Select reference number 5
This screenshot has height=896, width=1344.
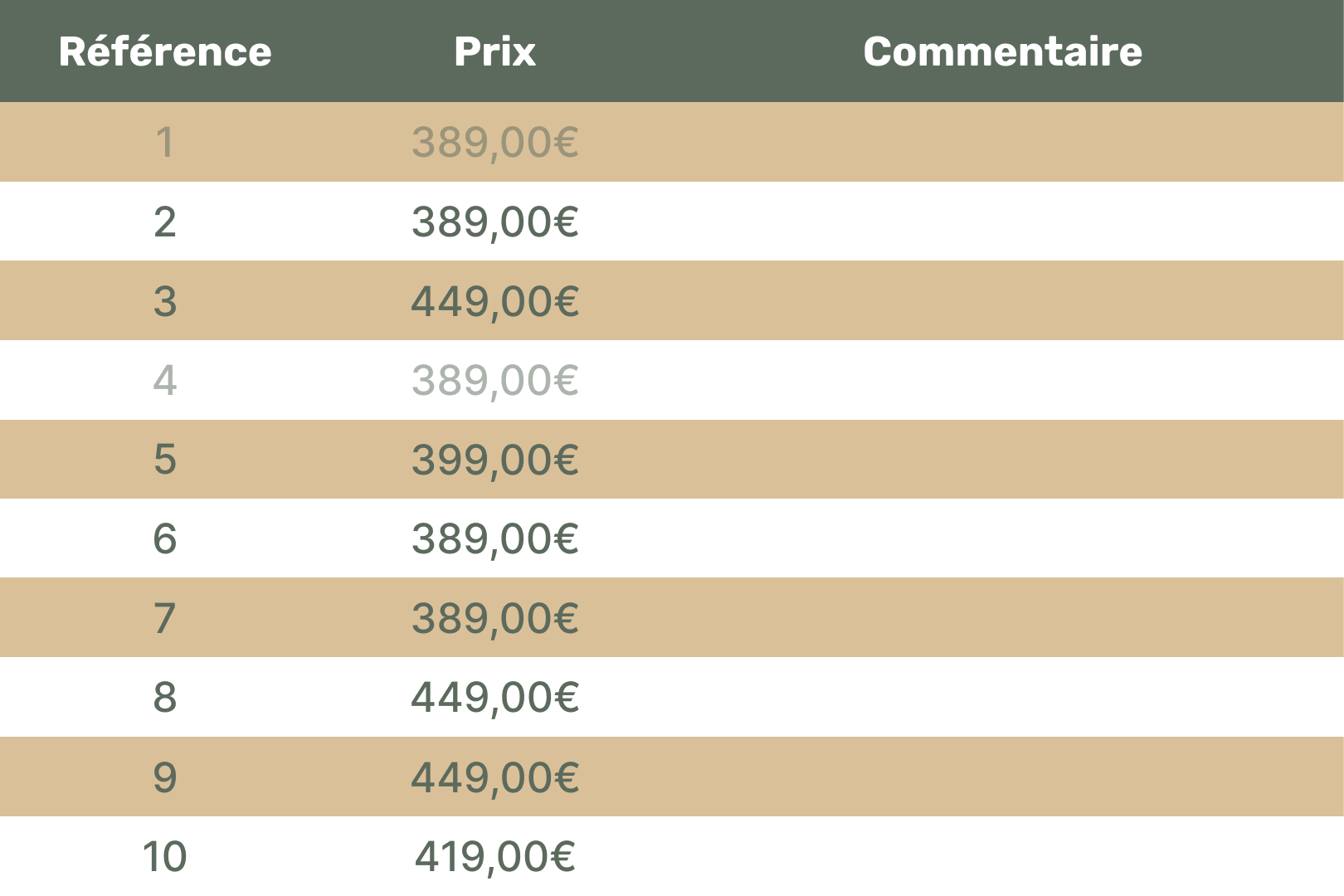165,459
